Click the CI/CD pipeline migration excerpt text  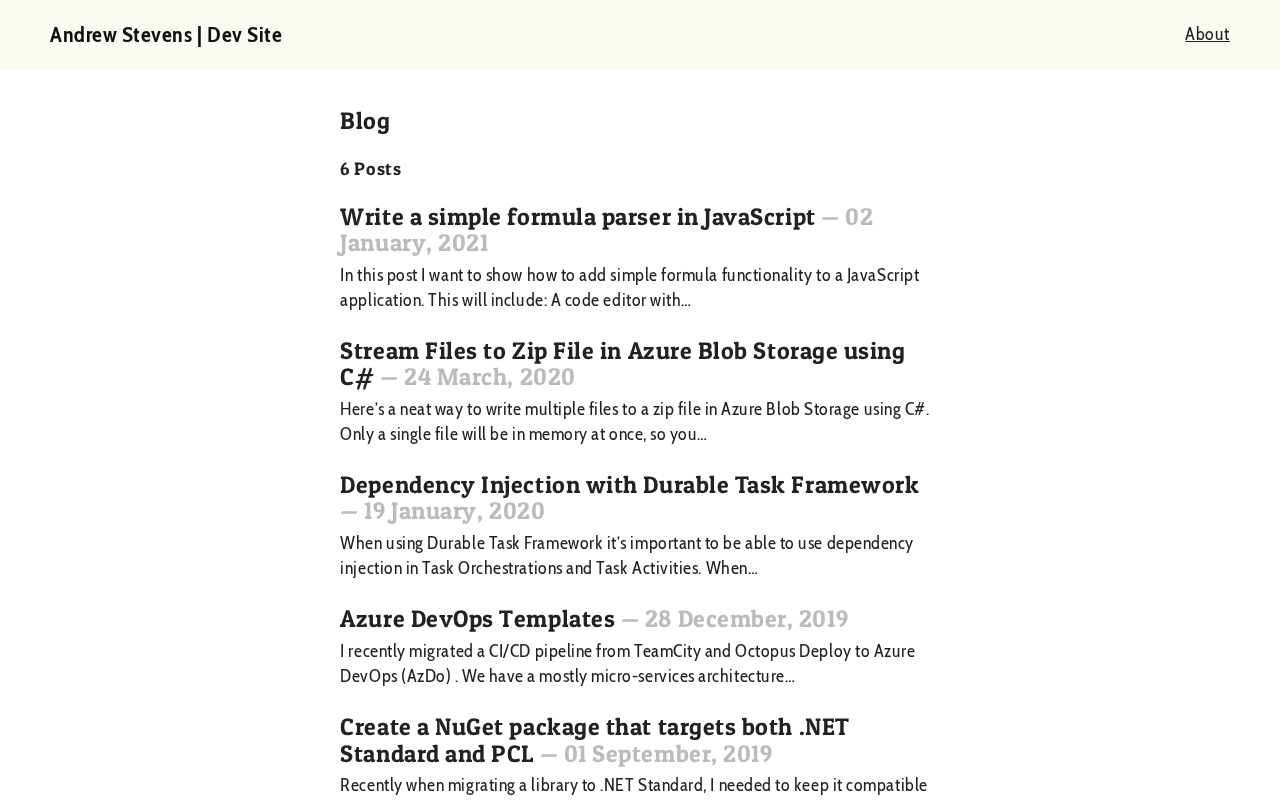tap(627, 663)
